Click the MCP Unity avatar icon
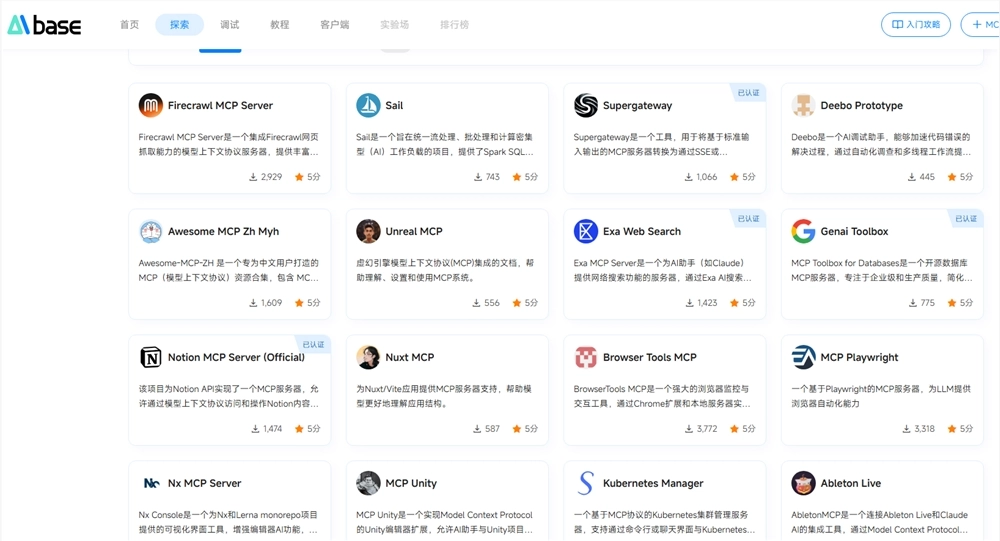This screenshot has height=541, width=1000. coord(368,483)
